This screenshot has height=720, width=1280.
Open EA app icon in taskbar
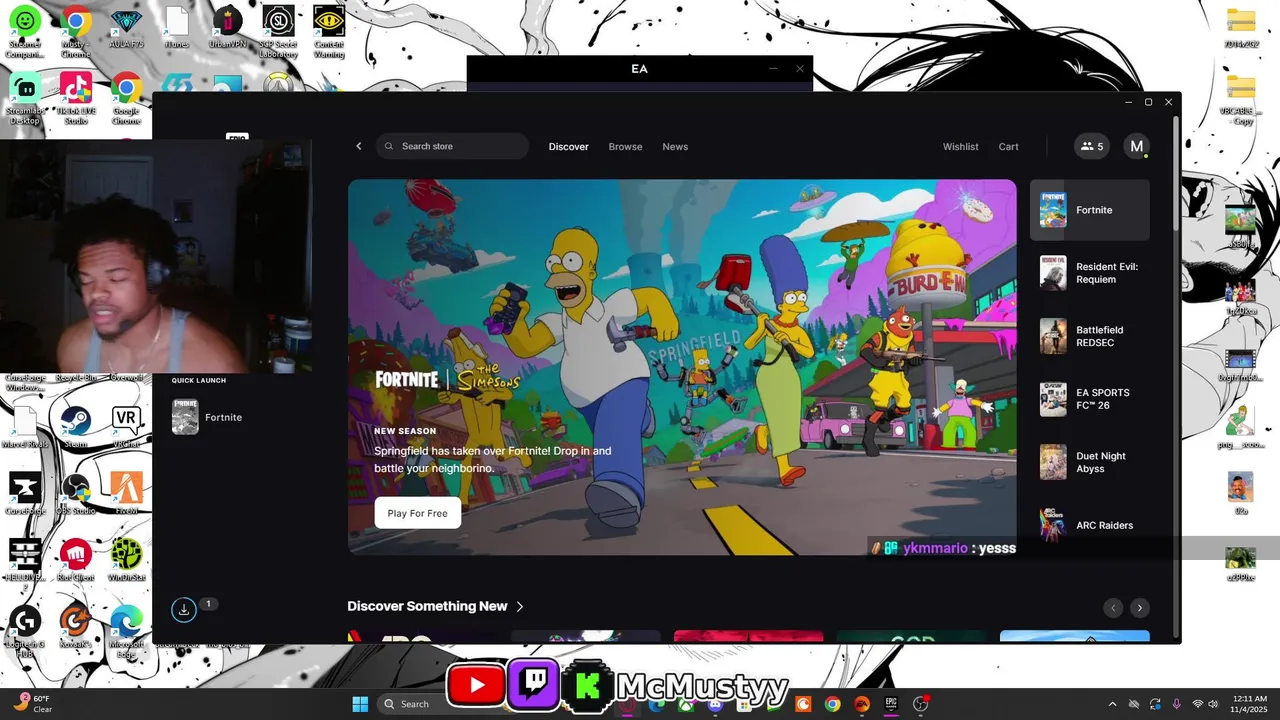[x=861, y=704]
